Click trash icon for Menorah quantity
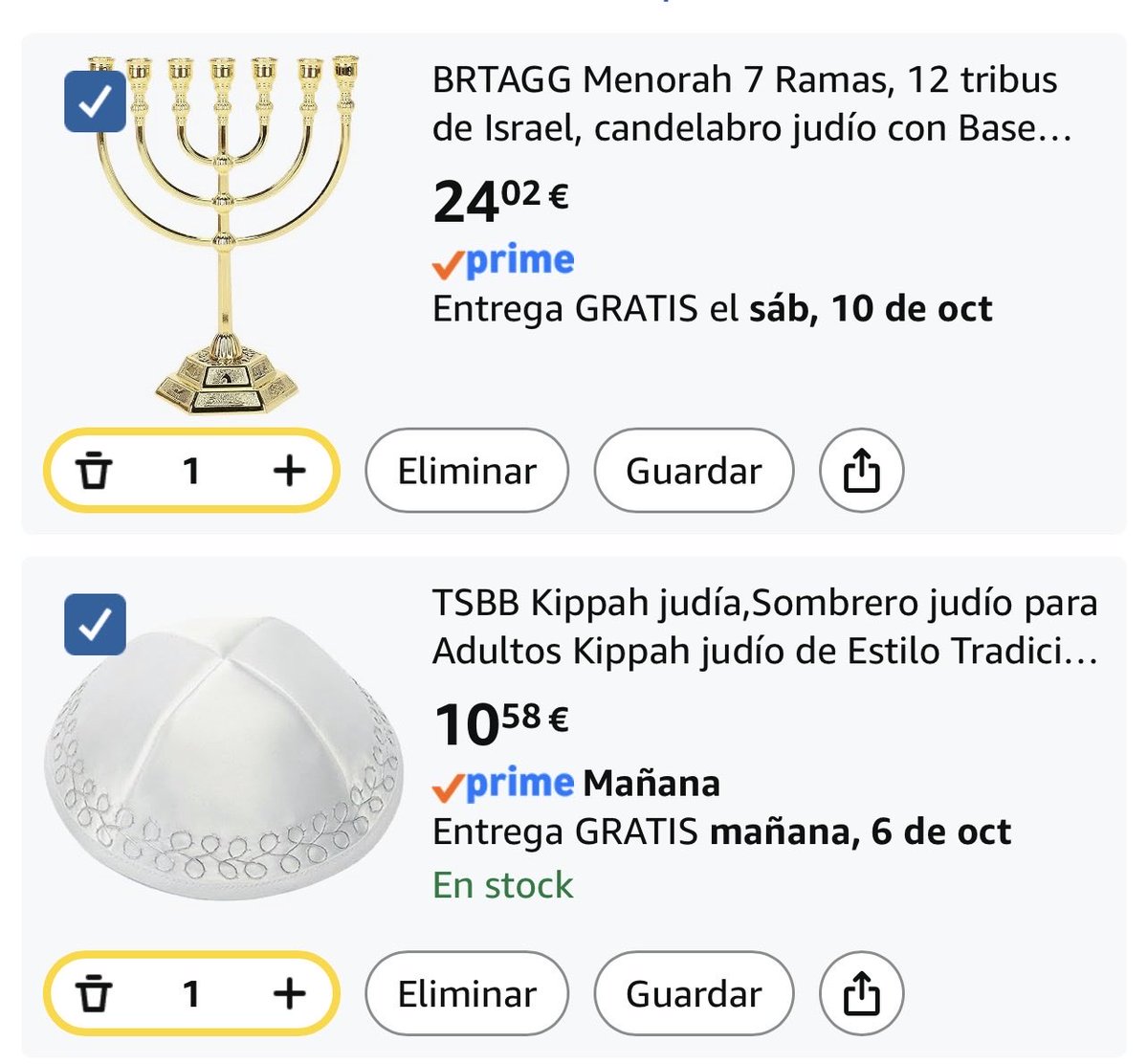The height and width of the screenshot is (1064, 1148). 94,471
